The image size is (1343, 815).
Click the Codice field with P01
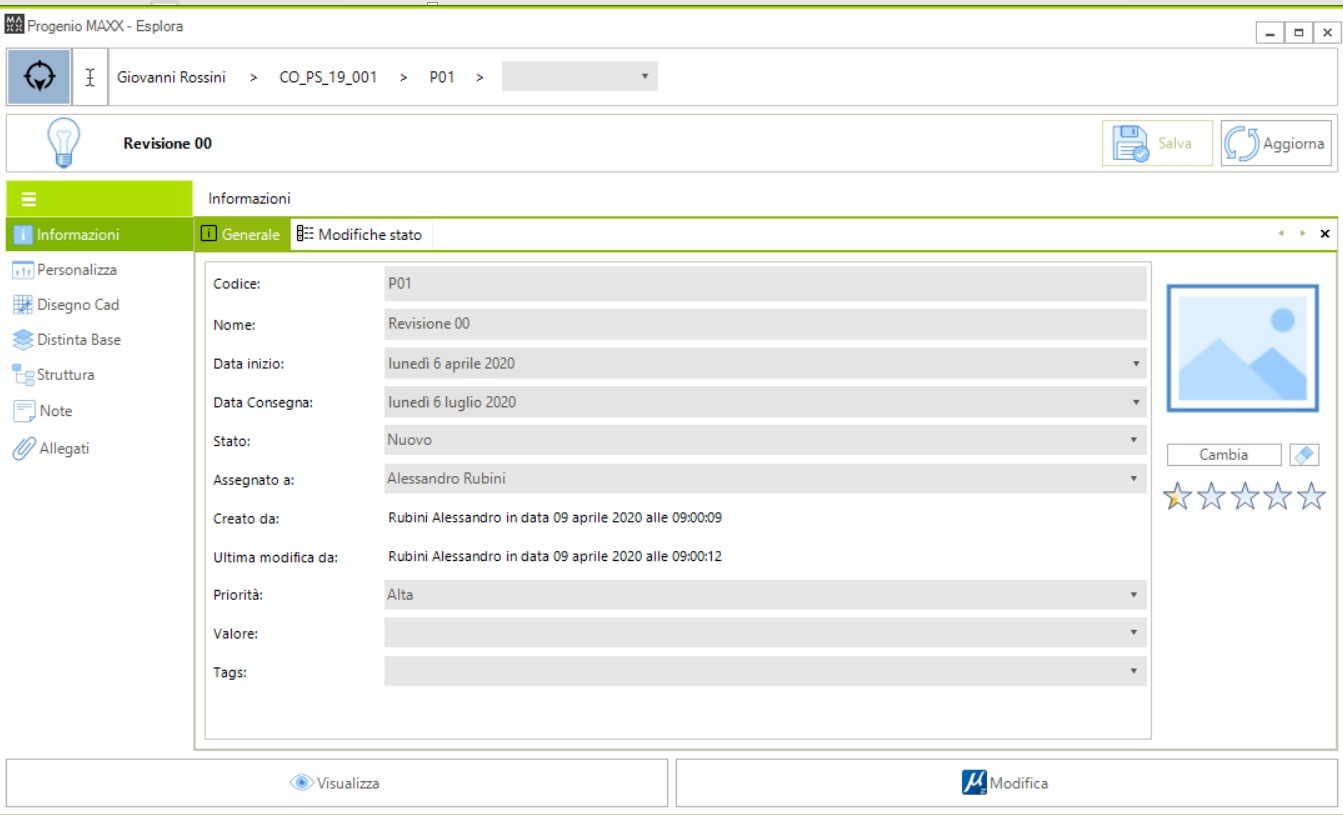point(765,284)
